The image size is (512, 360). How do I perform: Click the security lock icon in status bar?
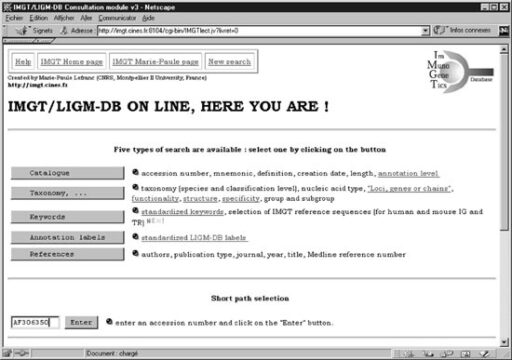7,353
